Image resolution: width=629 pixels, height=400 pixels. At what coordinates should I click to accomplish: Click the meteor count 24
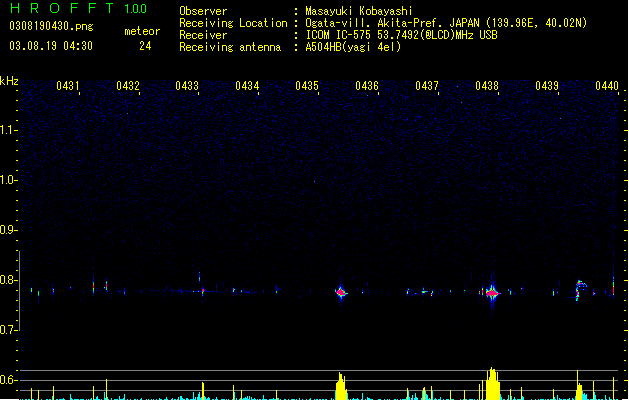145,46
